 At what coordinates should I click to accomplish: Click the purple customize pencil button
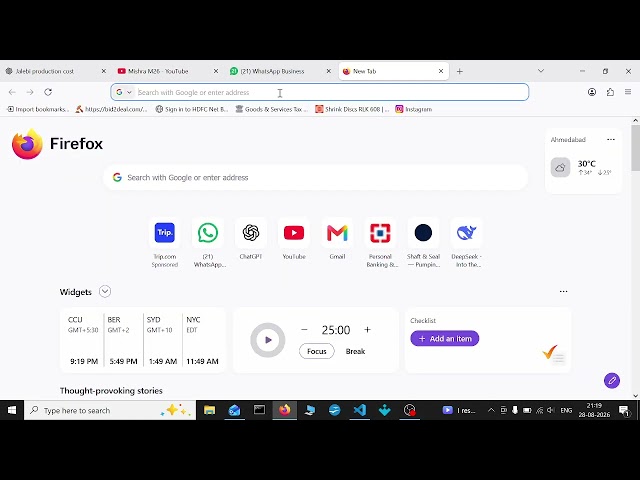click(x=612, y=381)
